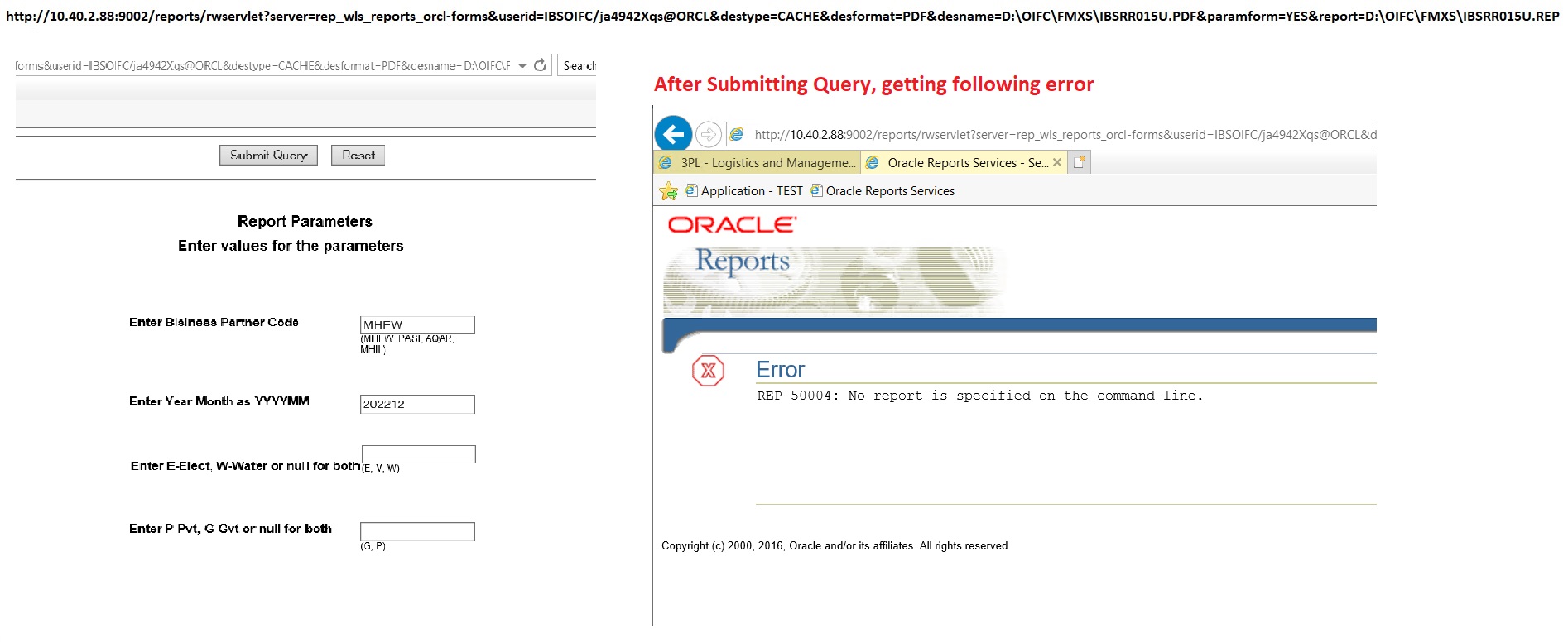The height and width of the screenshot is (643, 1568).
Task: Click the Refresh icon in left address bar
Action: tap(541, 65)
